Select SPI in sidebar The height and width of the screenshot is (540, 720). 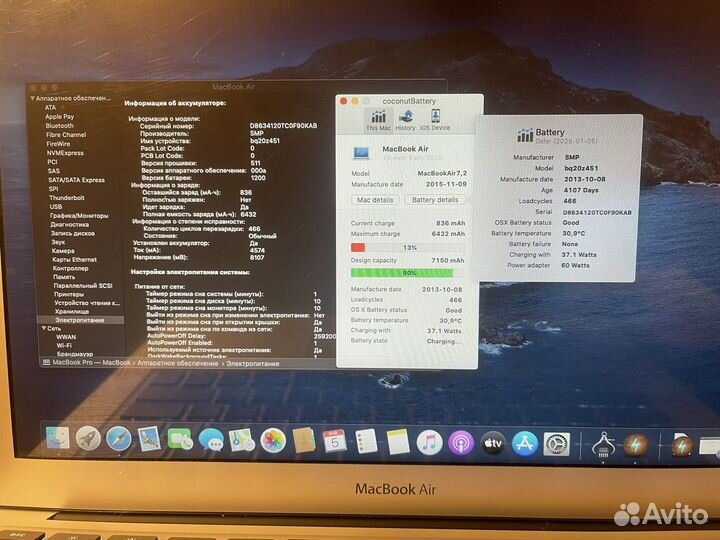[x=53, y=189]
